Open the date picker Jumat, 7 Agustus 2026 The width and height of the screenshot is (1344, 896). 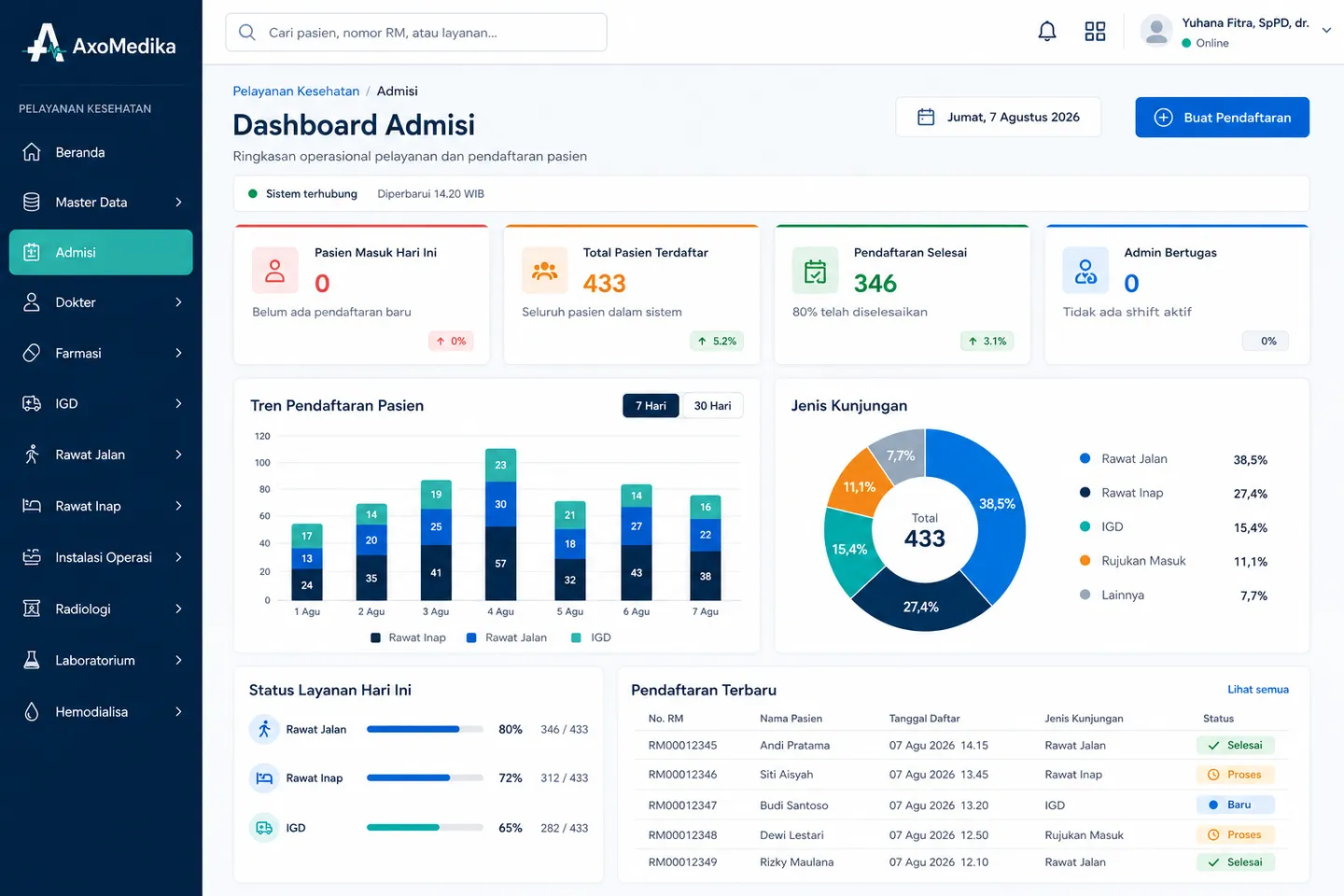(x=998, y=118)
